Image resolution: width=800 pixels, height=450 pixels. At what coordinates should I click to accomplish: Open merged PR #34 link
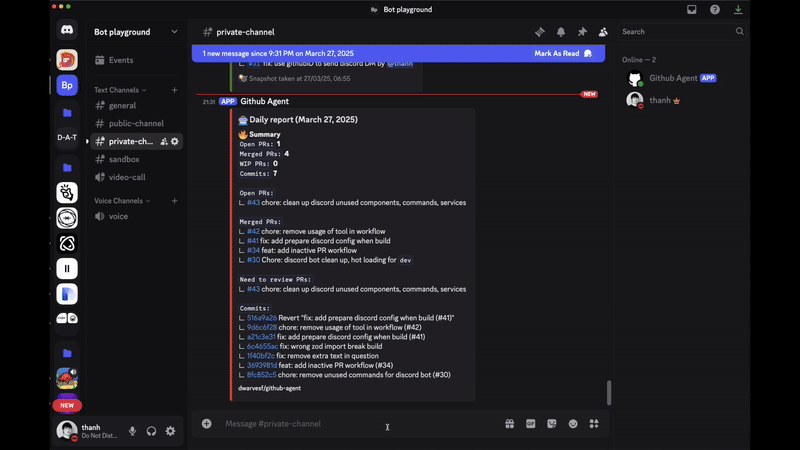(253, 251)
